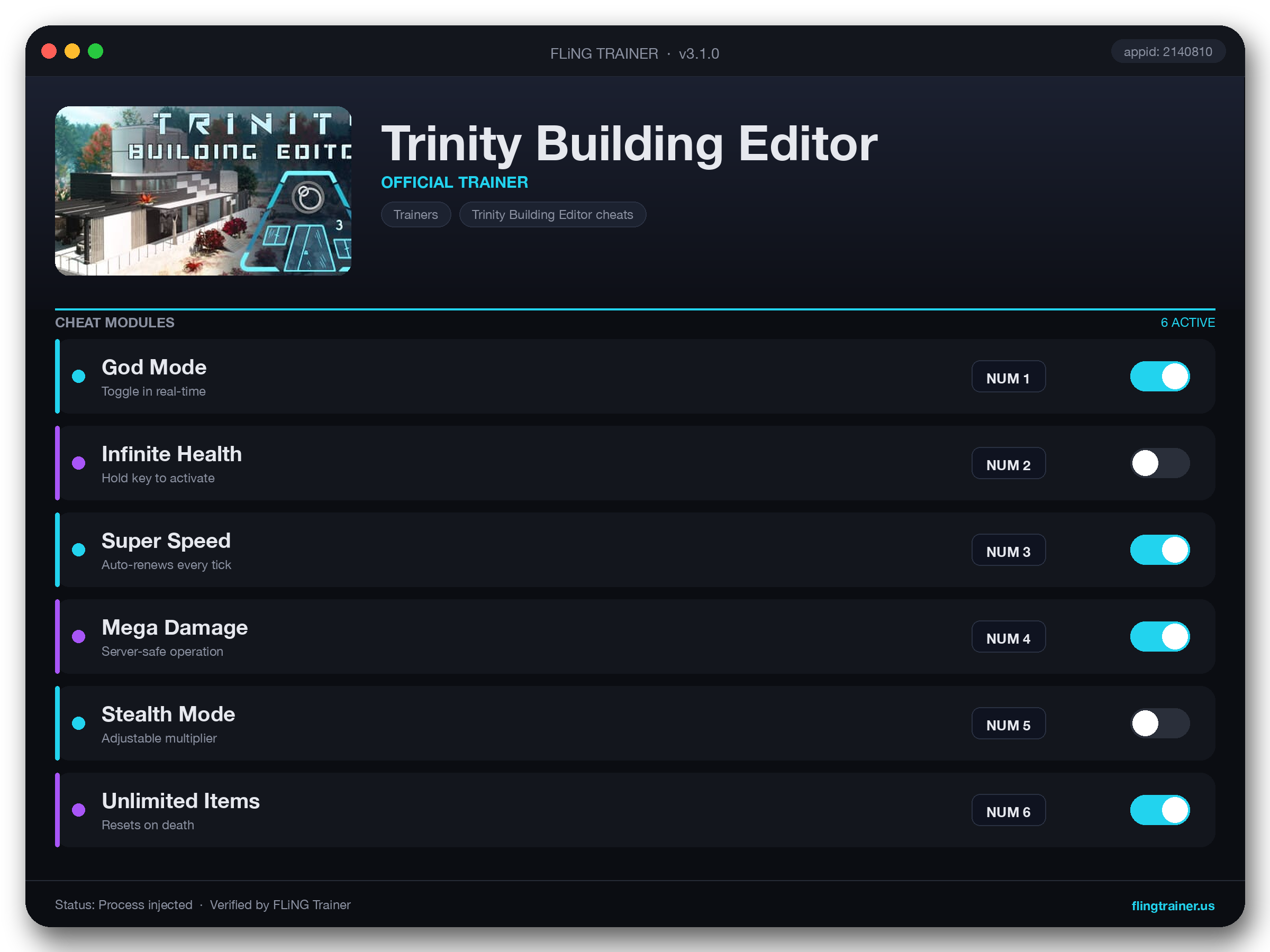Click the Infinite Health title
The width and height of the screenshot is (1270, 952).
click(171, 454)
